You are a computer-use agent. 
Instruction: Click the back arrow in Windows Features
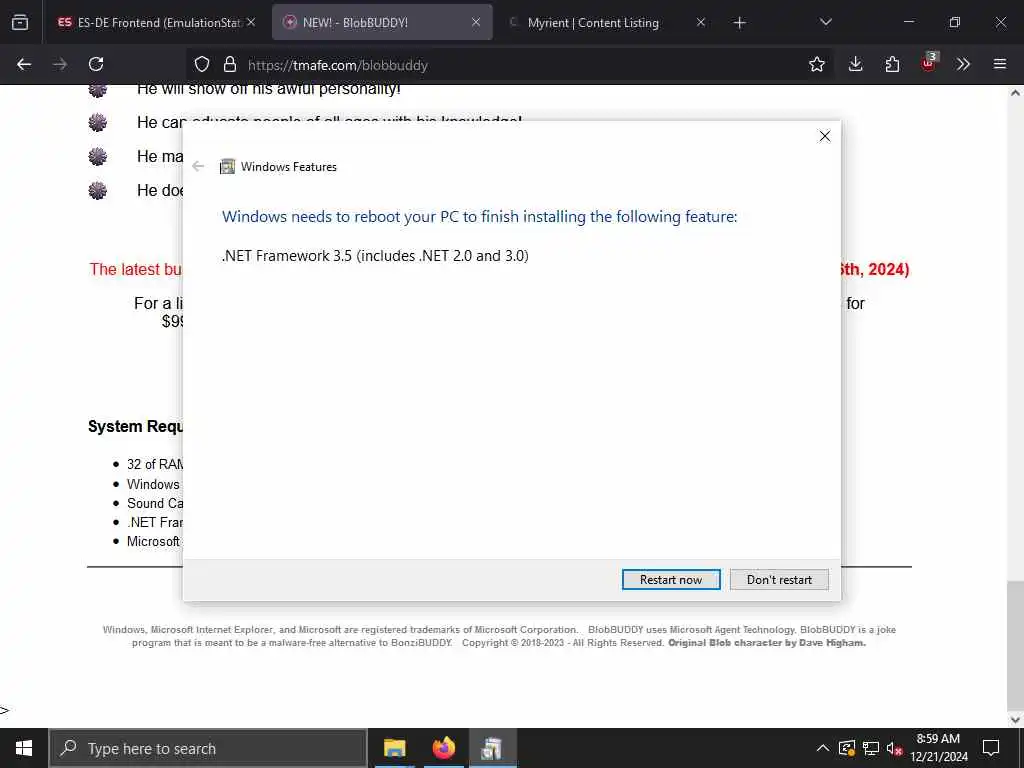(x=199, y=167)
